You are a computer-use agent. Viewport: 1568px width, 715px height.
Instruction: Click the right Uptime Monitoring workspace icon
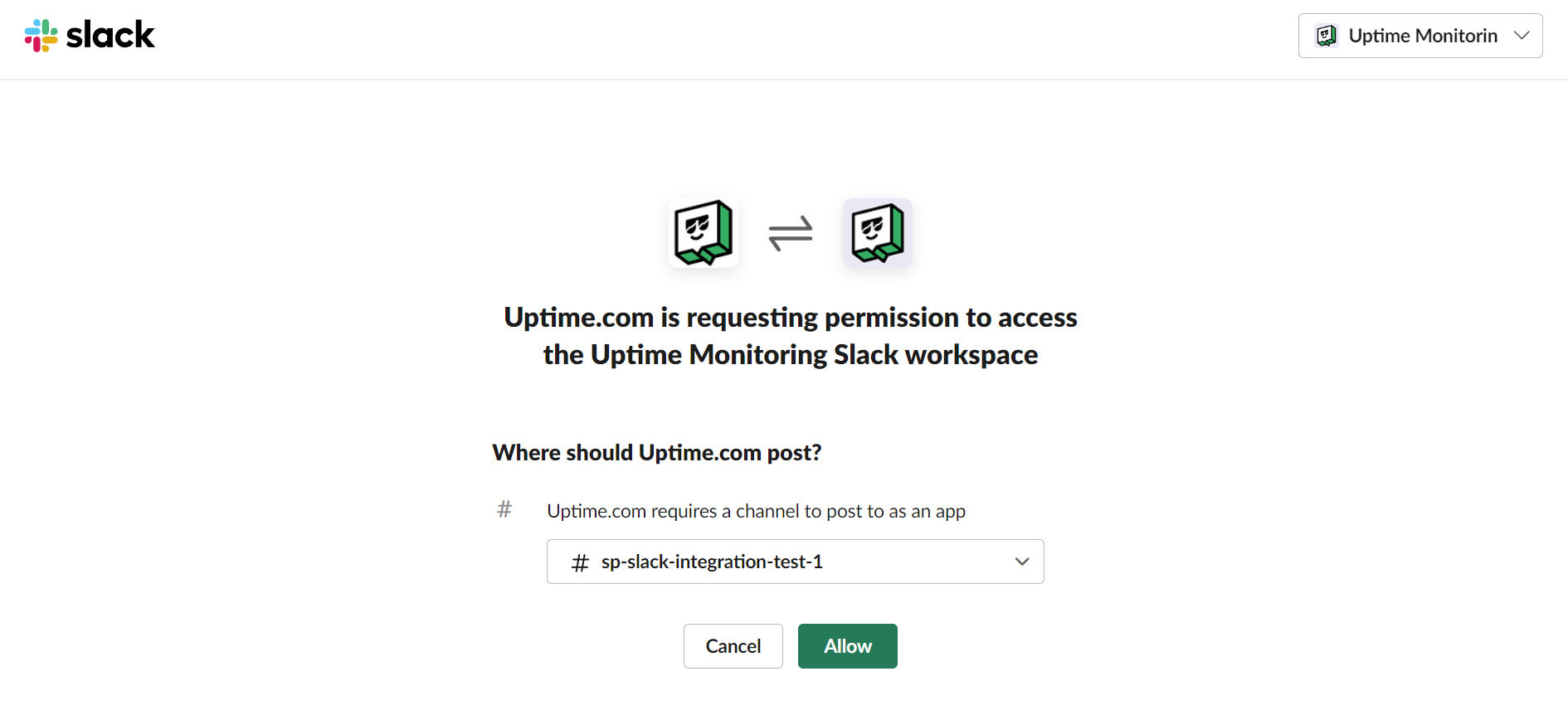[878, 233]
